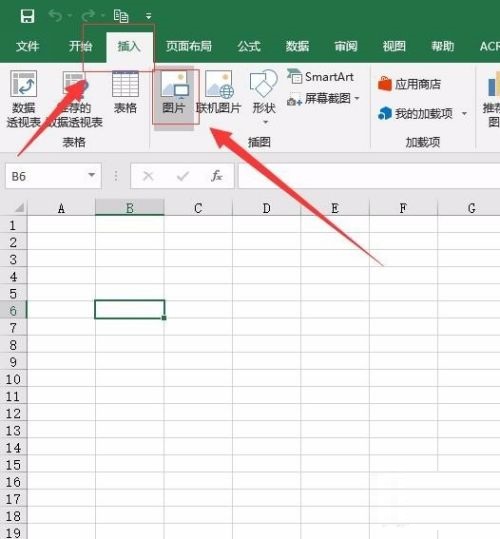This screenshot has width=500, height=539.
Task: Cancel the entry with the X in the formula bar
Action: point(148,176)
